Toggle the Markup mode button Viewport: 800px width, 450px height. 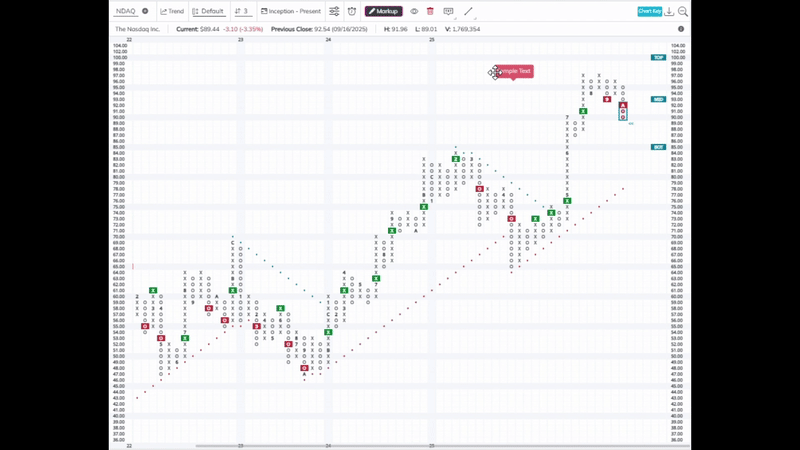click(x=384, y=11)
